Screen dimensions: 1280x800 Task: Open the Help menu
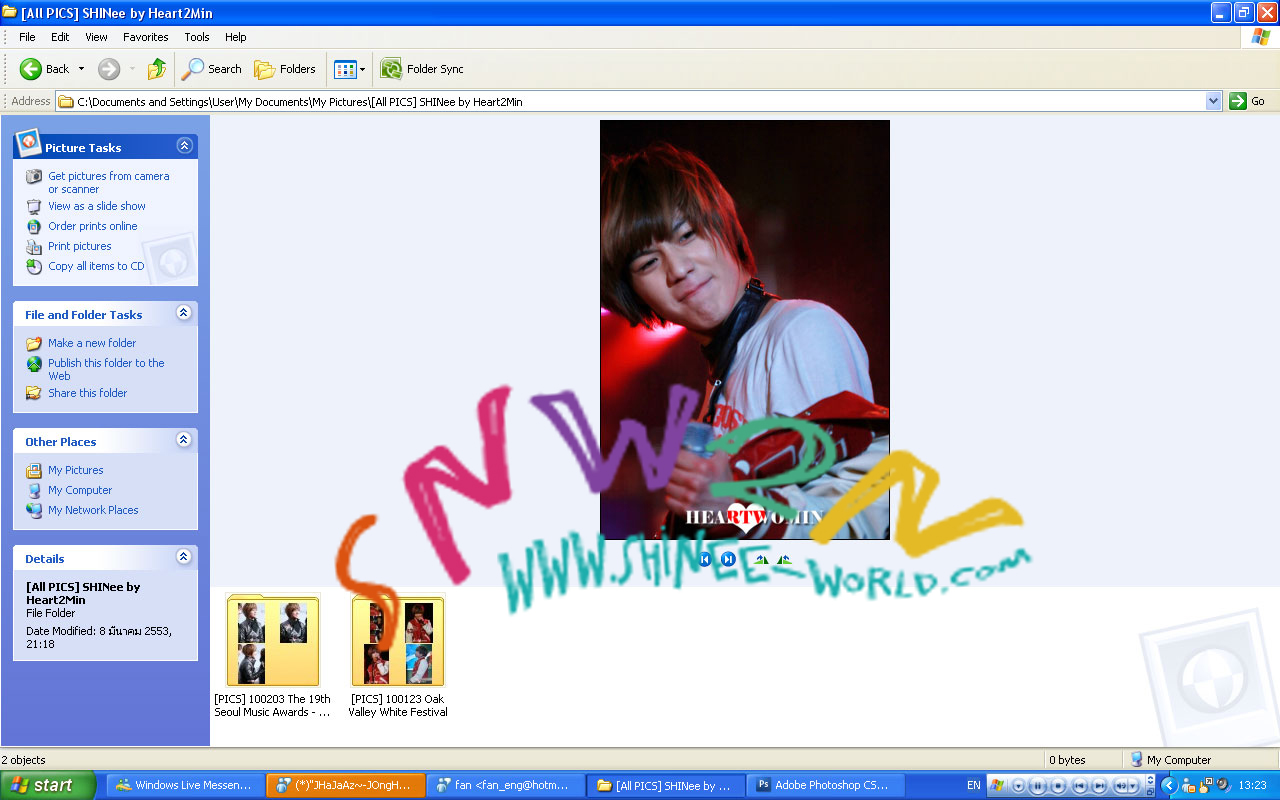pyautogui.click(x=235, y=37)
